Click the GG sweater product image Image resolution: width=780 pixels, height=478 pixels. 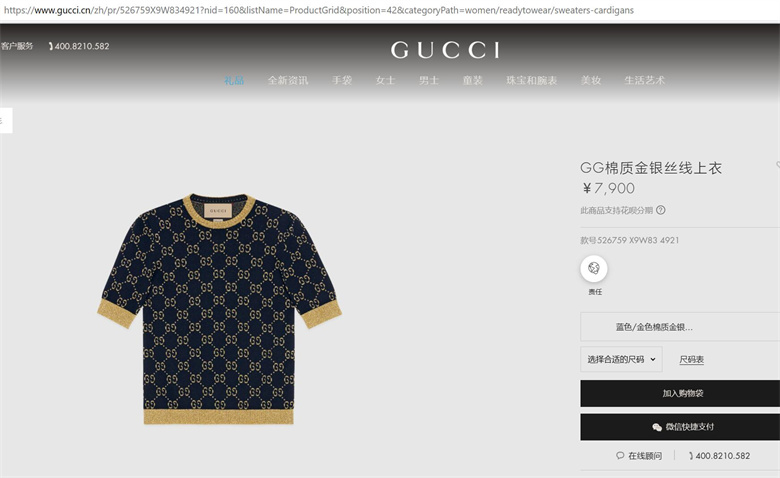(219, 308)
